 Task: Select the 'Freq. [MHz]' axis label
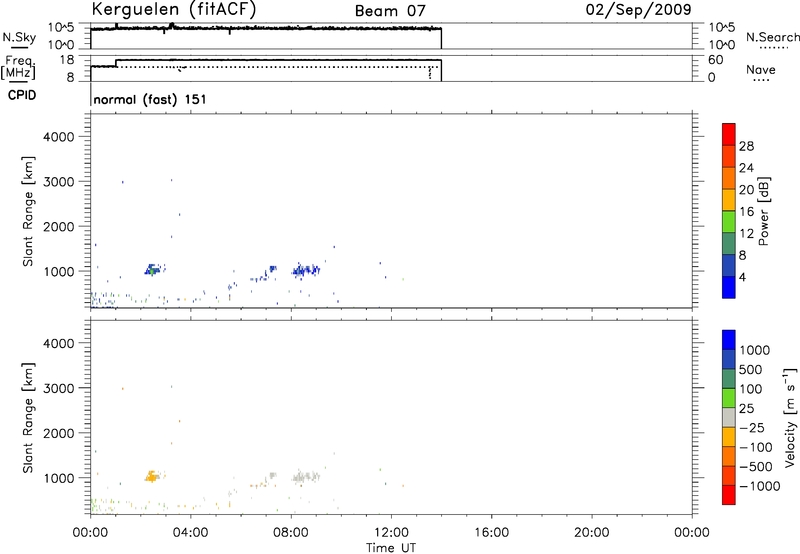point(18,67)
